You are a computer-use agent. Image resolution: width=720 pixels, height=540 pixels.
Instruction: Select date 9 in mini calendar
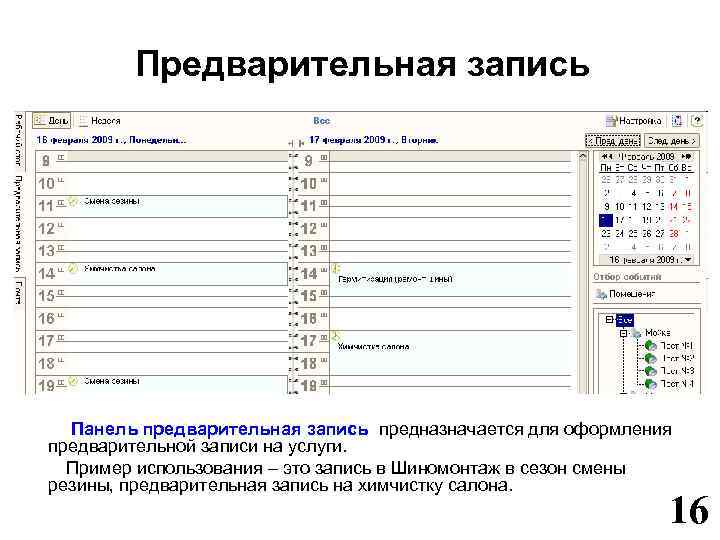pyautogui.click(x=607, y=207)
